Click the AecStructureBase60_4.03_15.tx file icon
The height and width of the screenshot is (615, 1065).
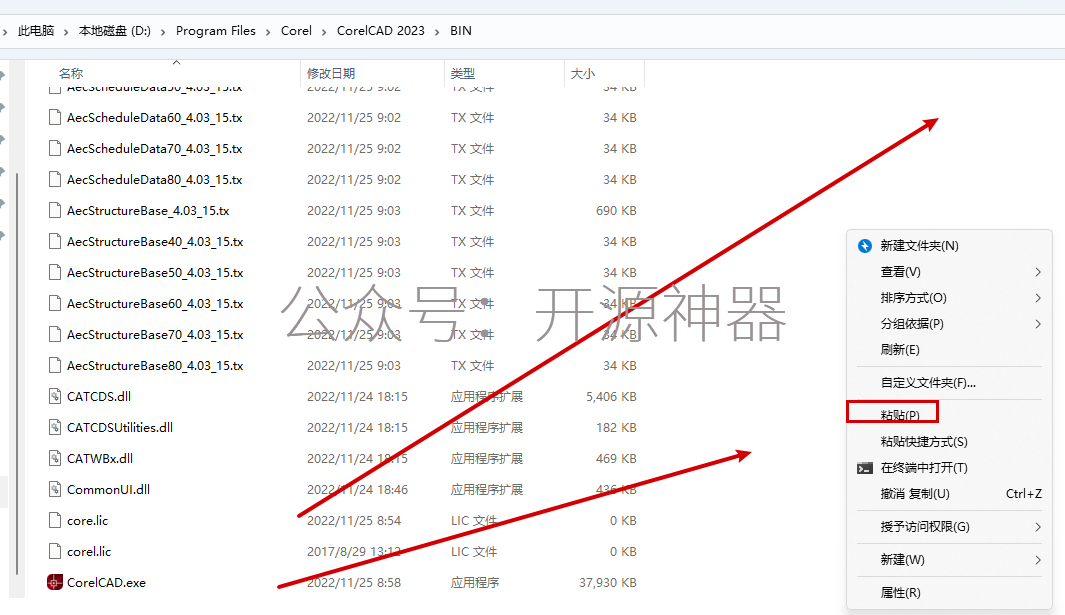click(54, 304)
